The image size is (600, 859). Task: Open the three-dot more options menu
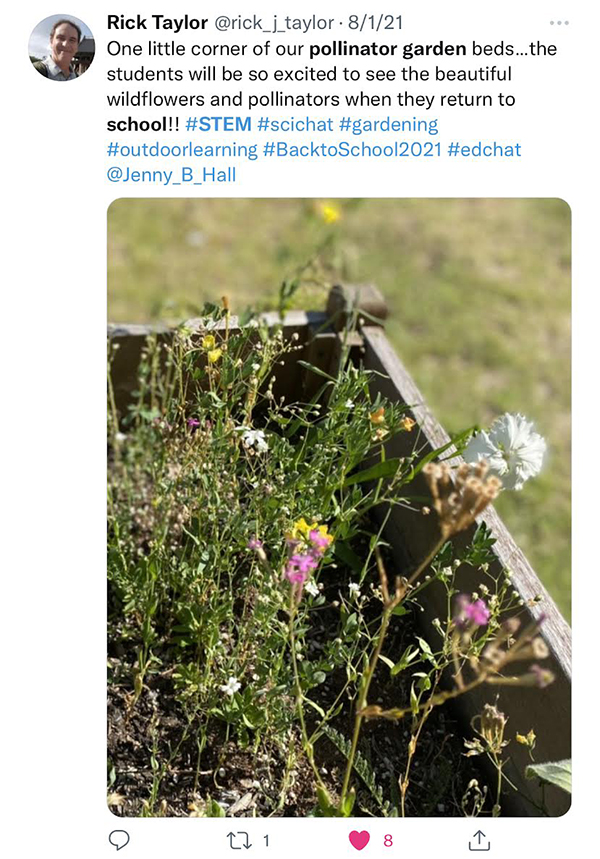[x=559, y=23]
